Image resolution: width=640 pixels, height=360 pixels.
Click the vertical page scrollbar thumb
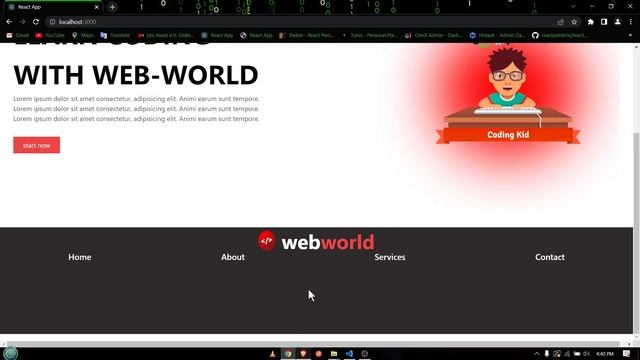(636, 233)
